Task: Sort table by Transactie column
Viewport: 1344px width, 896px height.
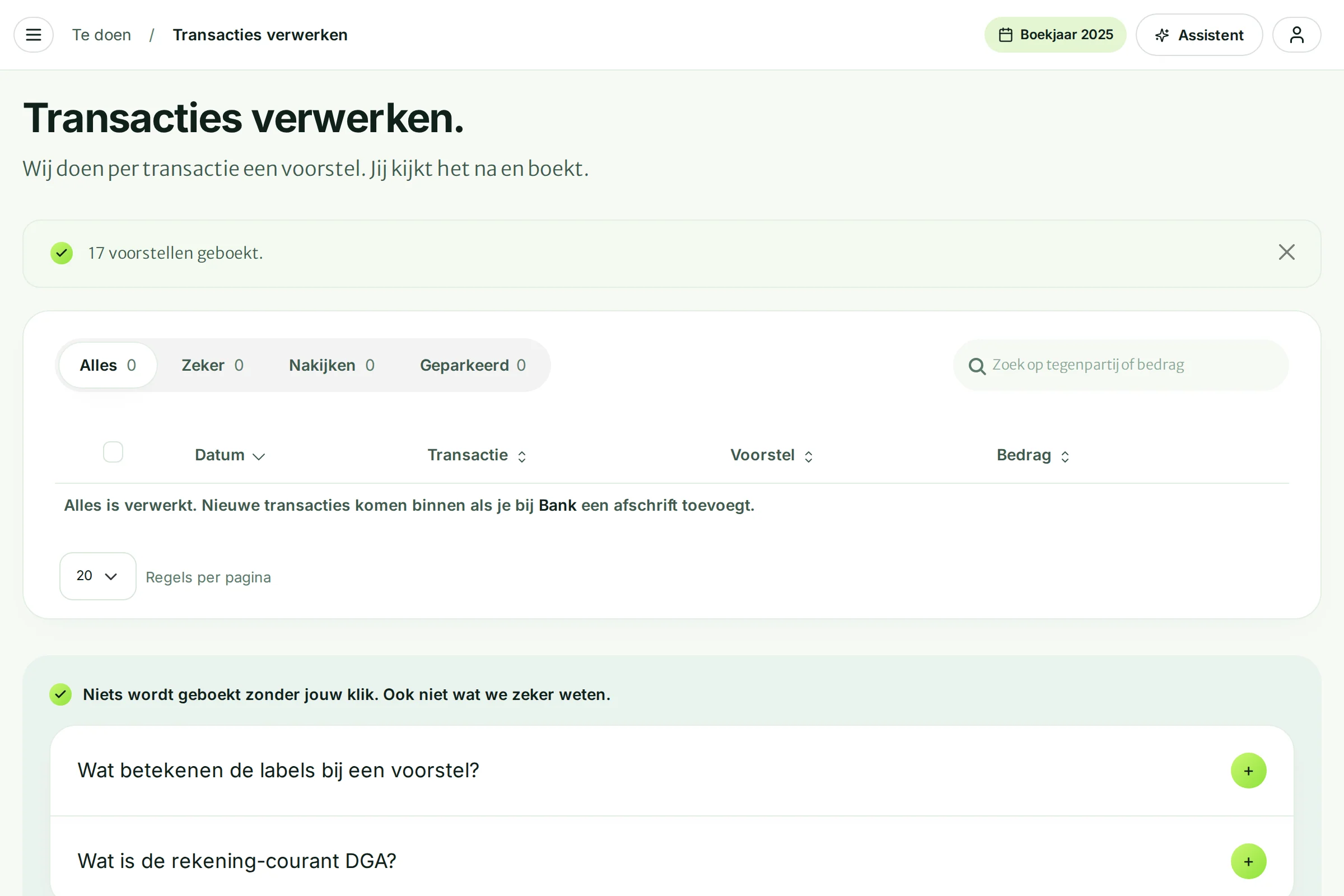Action: (x=477, y=455)
